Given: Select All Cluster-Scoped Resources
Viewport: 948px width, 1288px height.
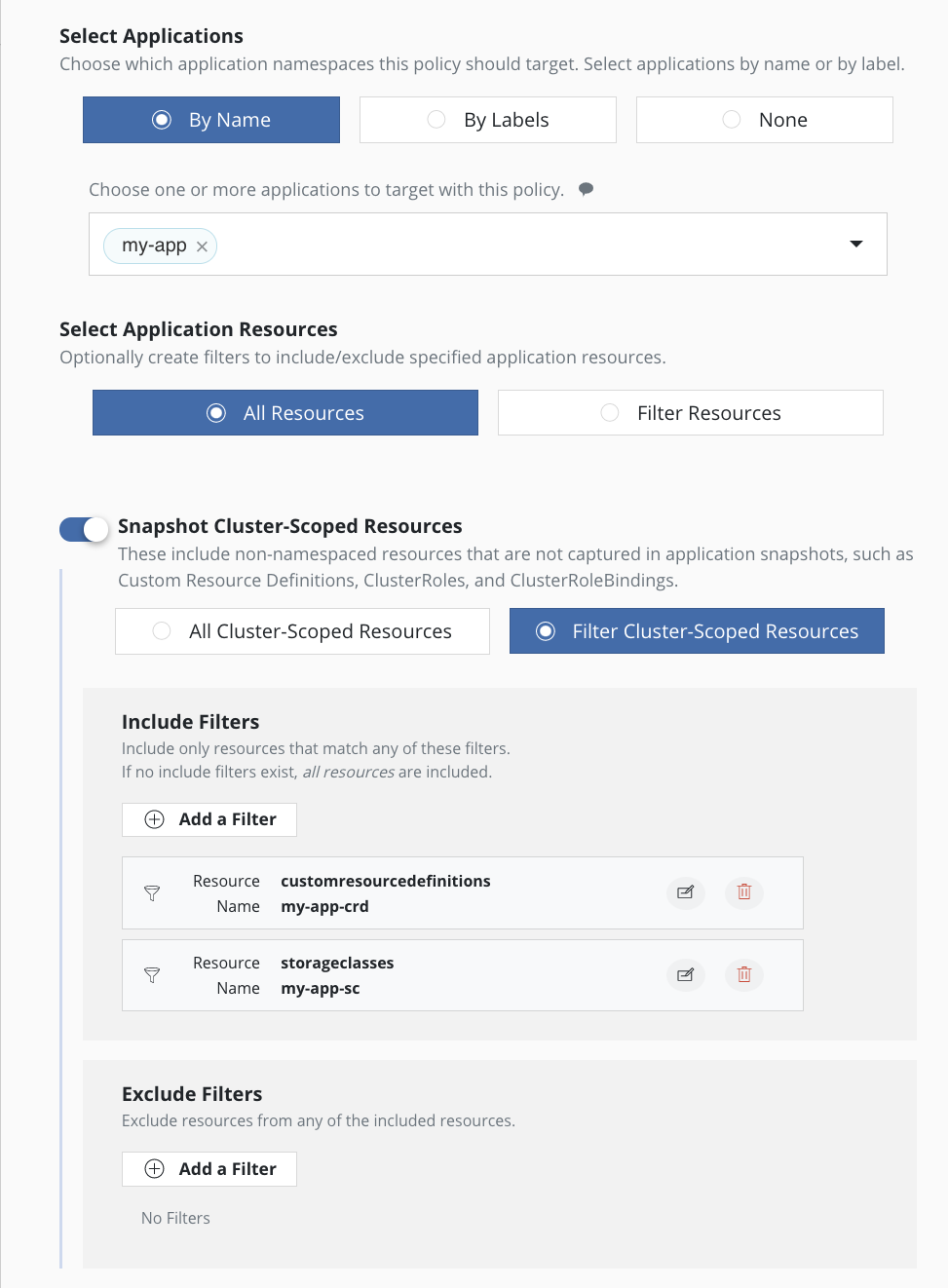Looking at the screenshot, I should [302, 630].
